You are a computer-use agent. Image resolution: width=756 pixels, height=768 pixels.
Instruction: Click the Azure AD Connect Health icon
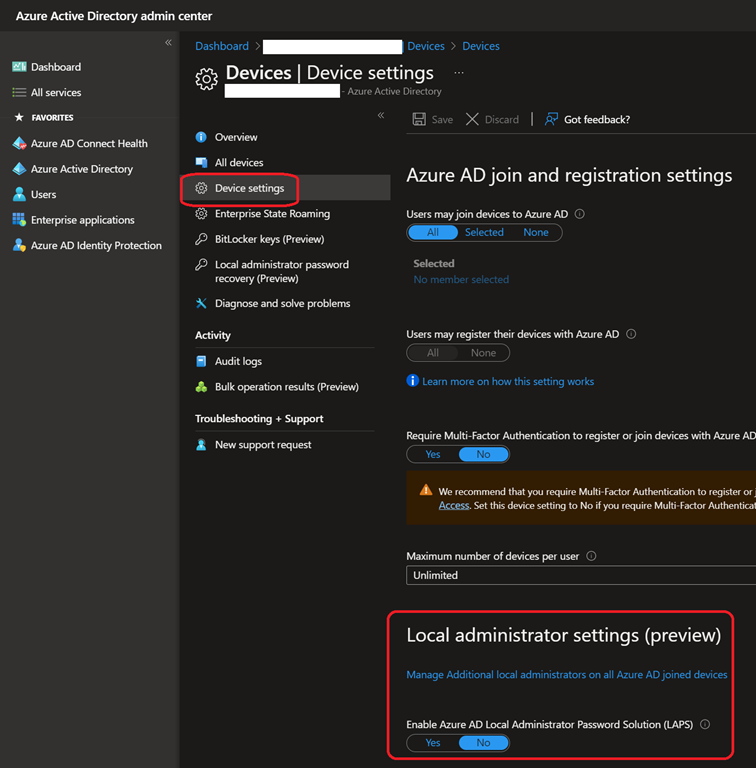pyautogui.click(x=19, y=144)
